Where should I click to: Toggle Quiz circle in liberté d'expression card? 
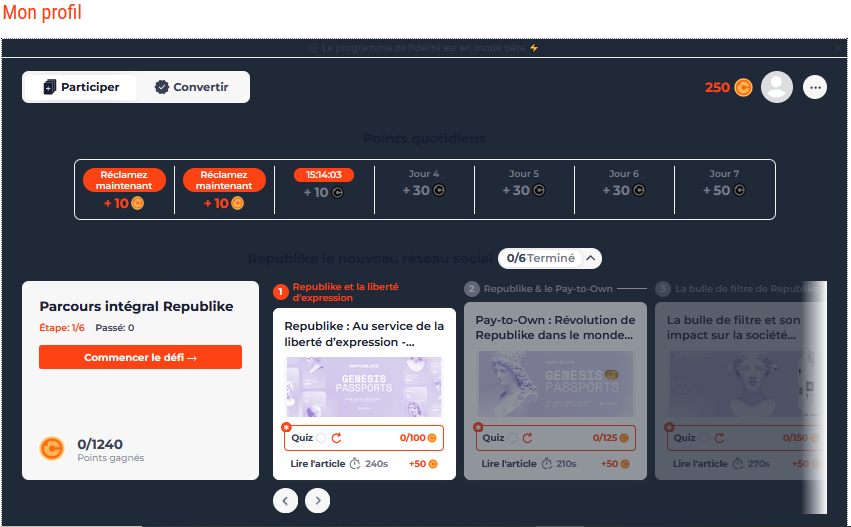(321, 438)
